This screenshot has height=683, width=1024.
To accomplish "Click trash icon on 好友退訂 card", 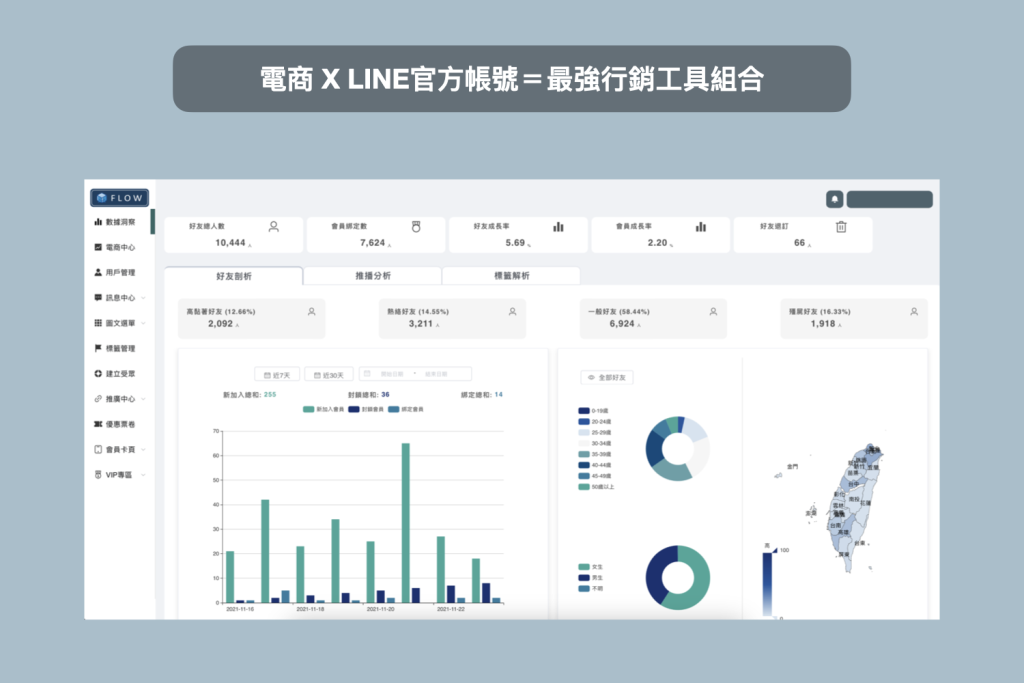I will [841, 227].
